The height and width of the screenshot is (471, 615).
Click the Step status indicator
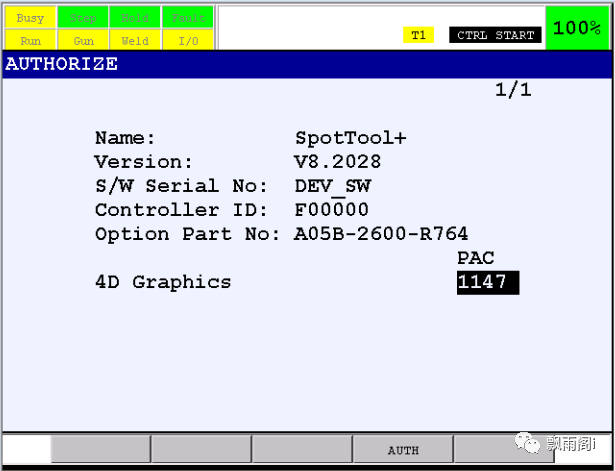click(83, 18)
